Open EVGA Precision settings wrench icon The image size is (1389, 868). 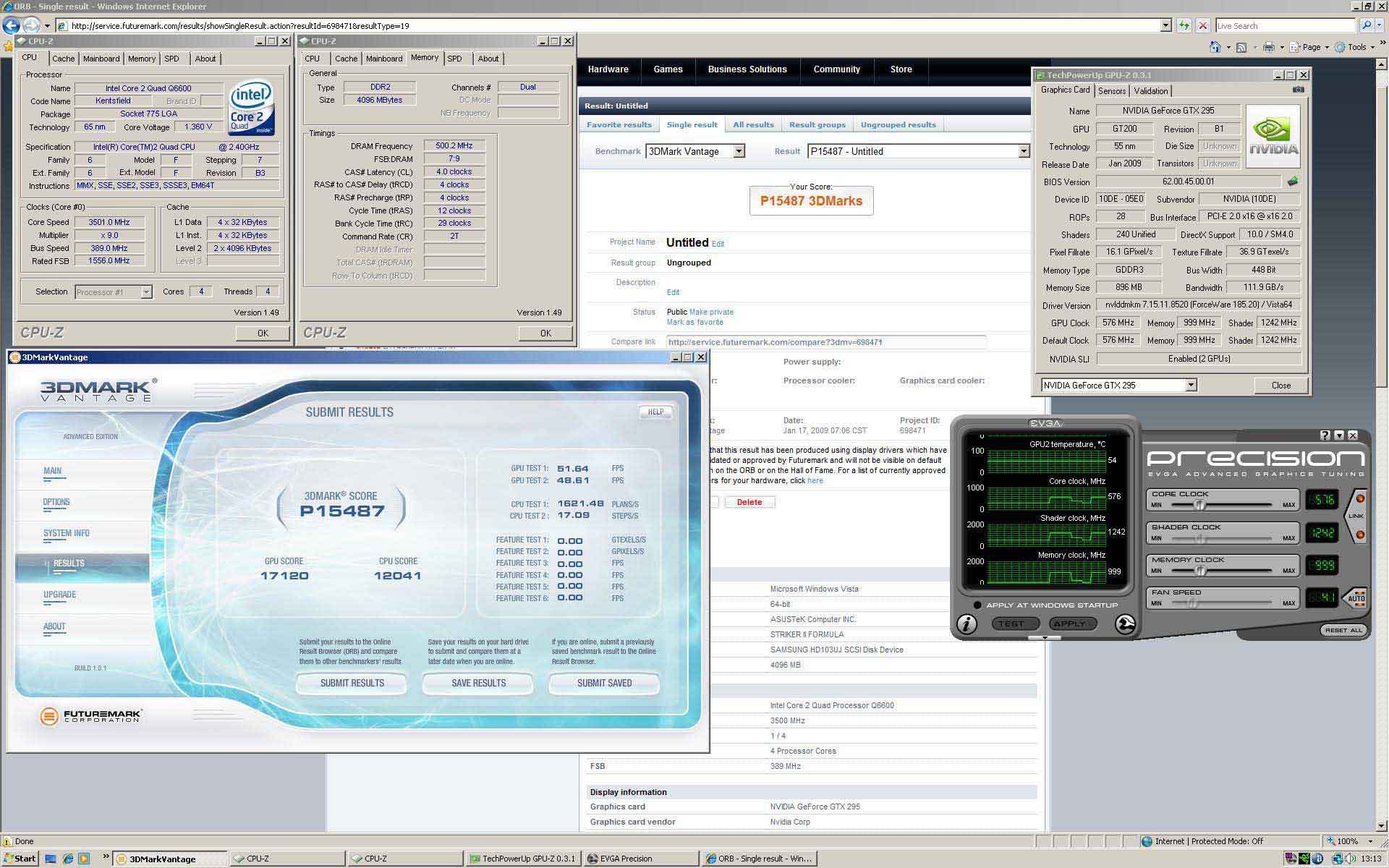(1125, 624)
